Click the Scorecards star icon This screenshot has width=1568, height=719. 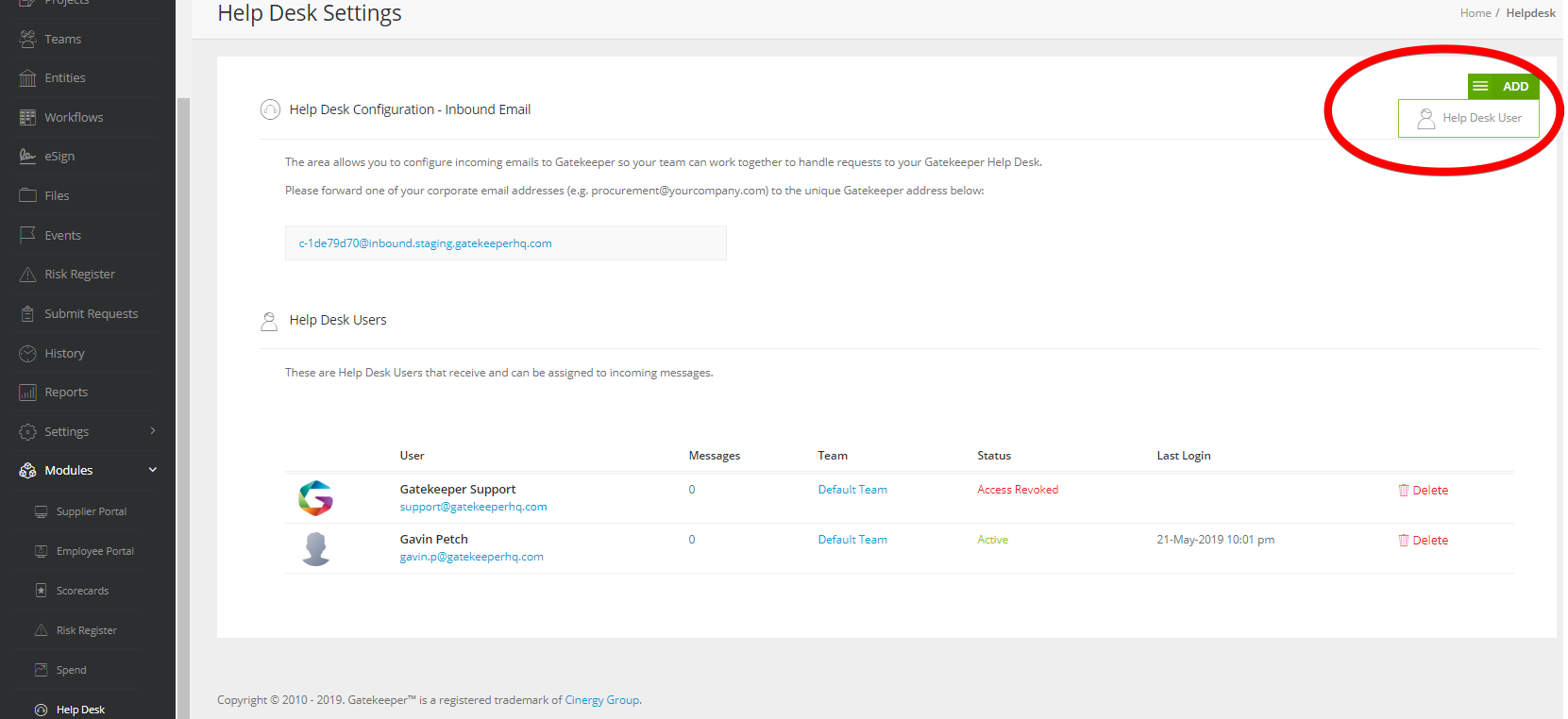[x=41, y=591]
